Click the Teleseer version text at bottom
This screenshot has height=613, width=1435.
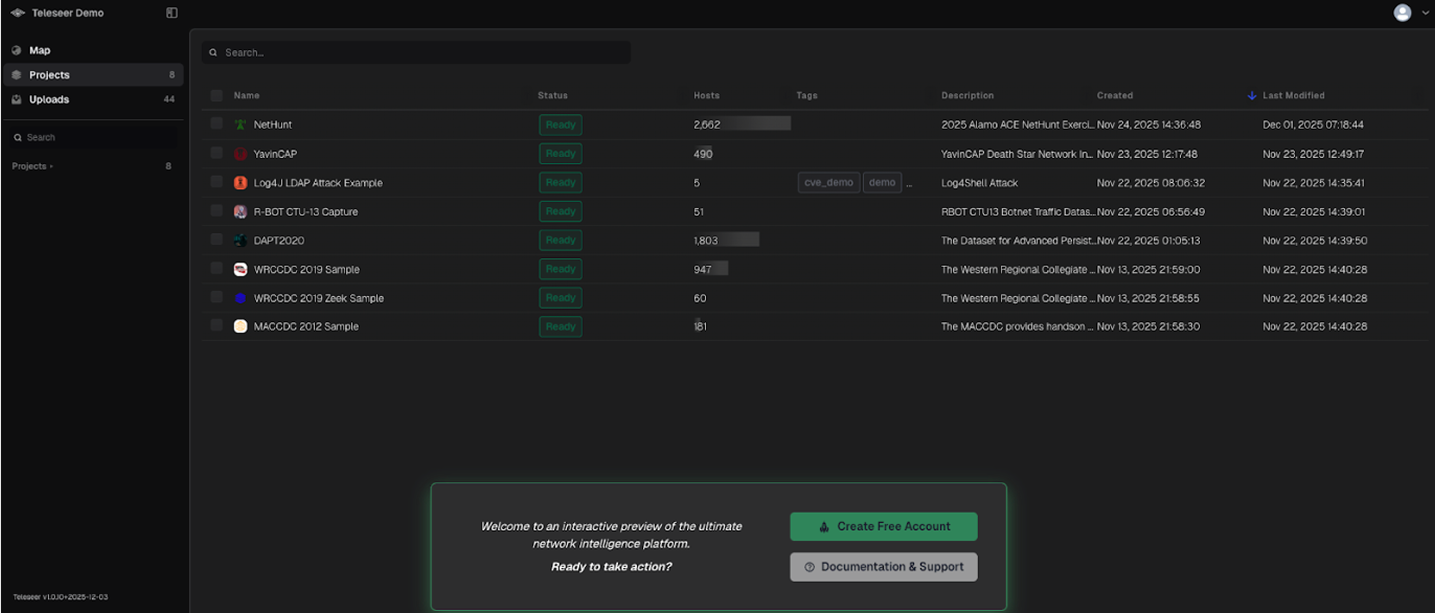61,597
